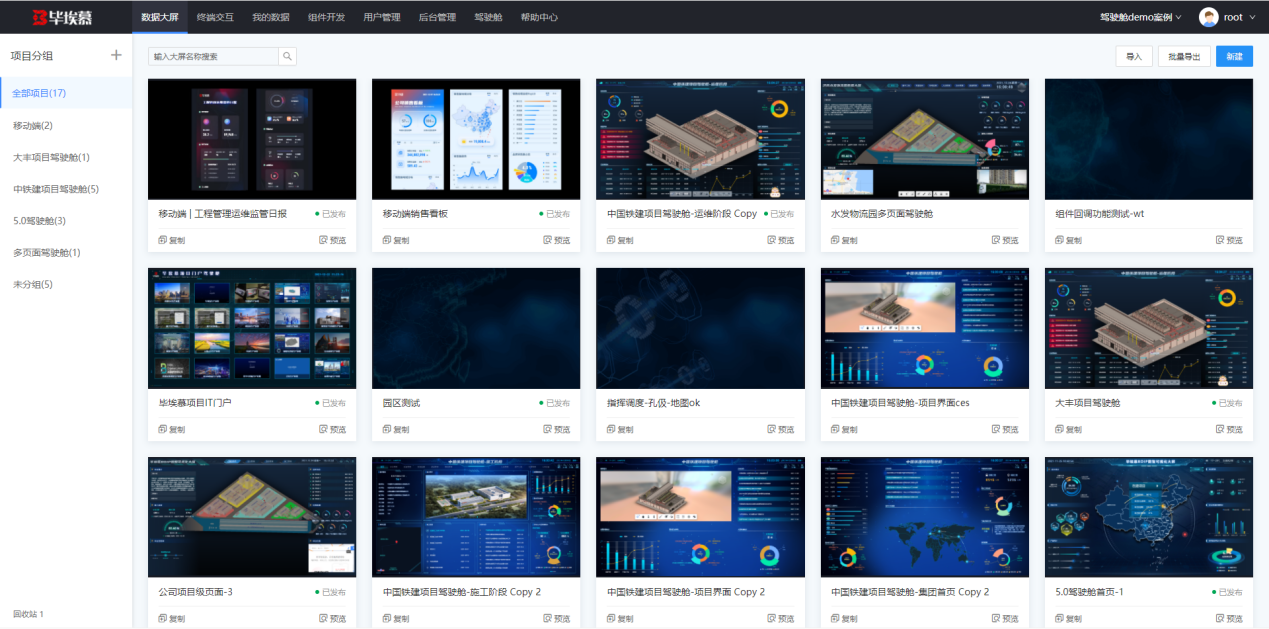Click copy icon on 大丰项目驾驶舱 card

coord(1060,429)
